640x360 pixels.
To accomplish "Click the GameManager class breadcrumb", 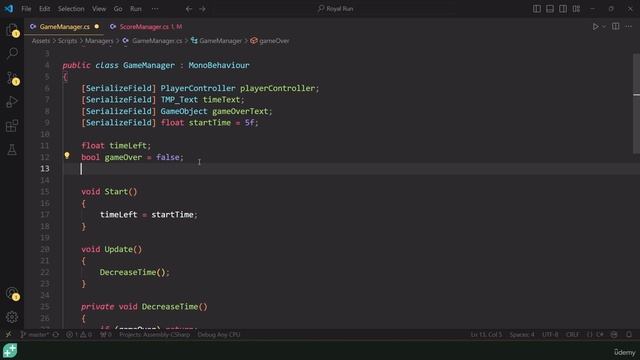I will pos(220,41).
